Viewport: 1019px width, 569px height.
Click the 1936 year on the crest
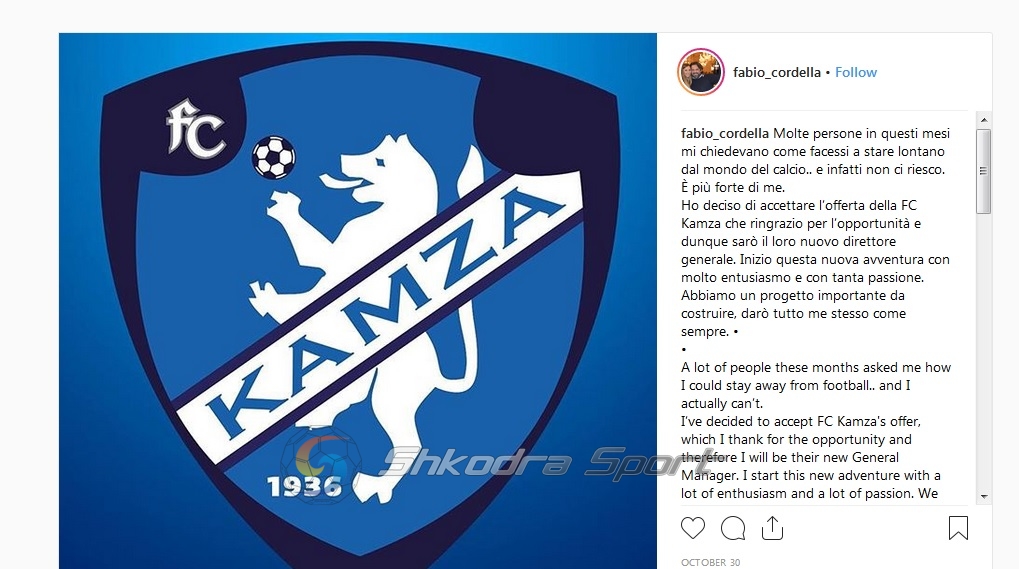(x=304, y=486)
